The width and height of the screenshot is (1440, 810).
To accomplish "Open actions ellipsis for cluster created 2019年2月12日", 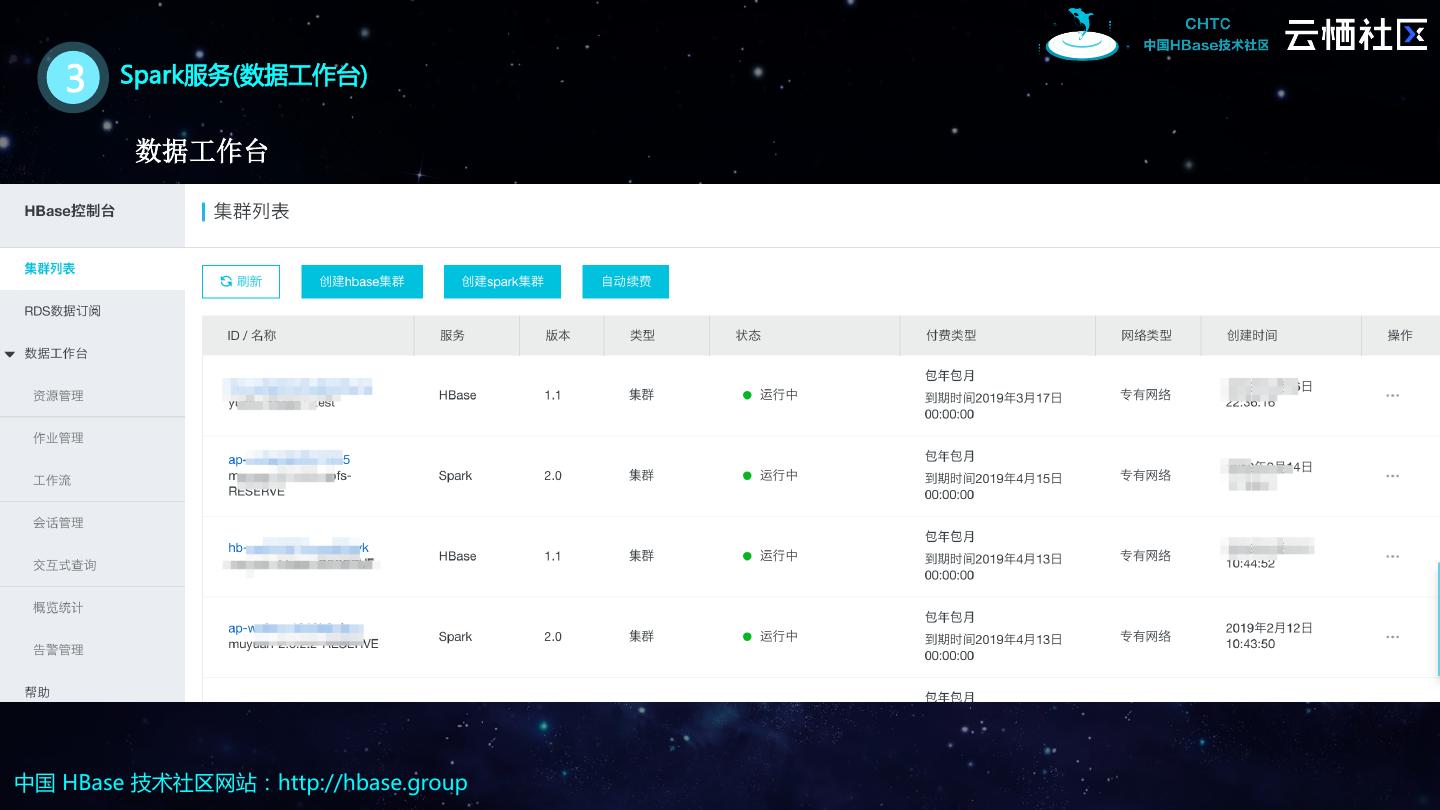I will [1392, 637].
